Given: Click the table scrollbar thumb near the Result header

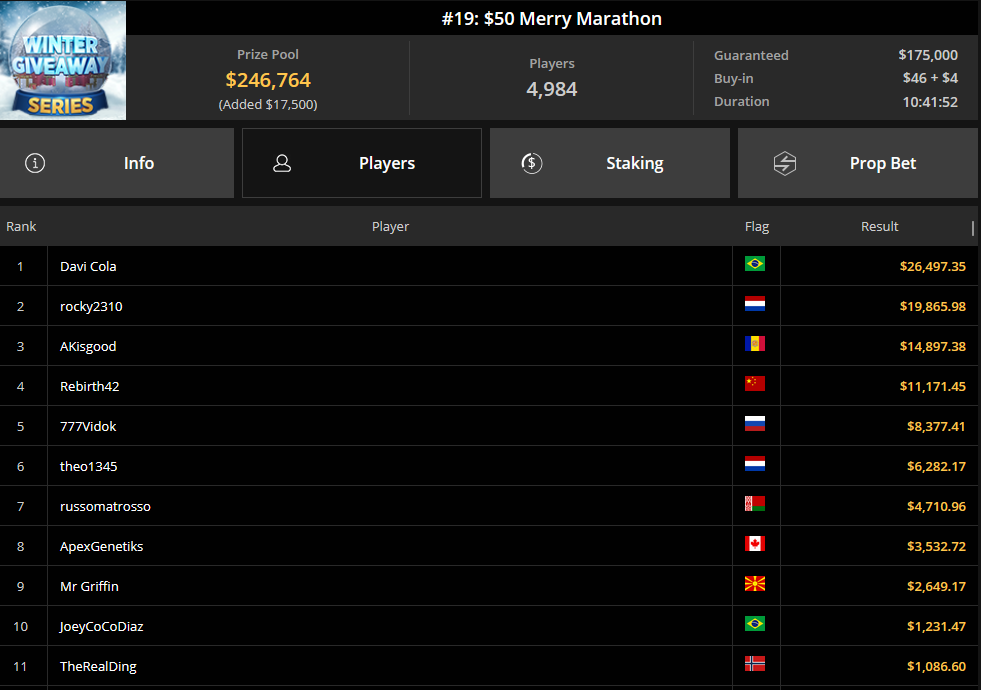Looking at the screenshot, I should [x=972, y=228].
